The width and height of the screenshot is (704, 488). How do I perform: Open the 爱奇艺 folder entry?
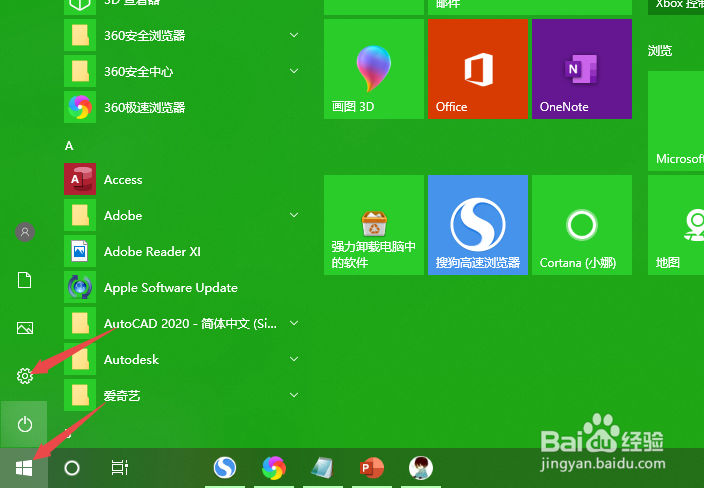click(x=182, y=395)
